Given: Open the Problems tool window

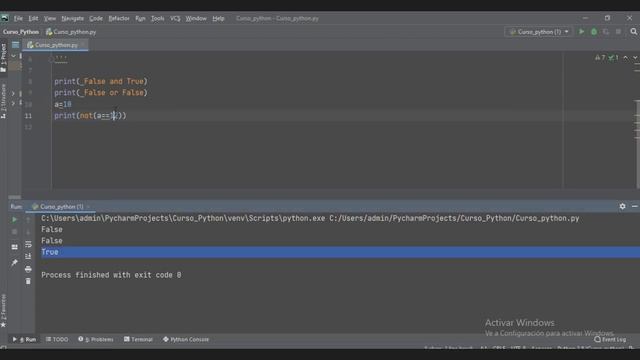Looking at the screenshot, I should (96, 339).
